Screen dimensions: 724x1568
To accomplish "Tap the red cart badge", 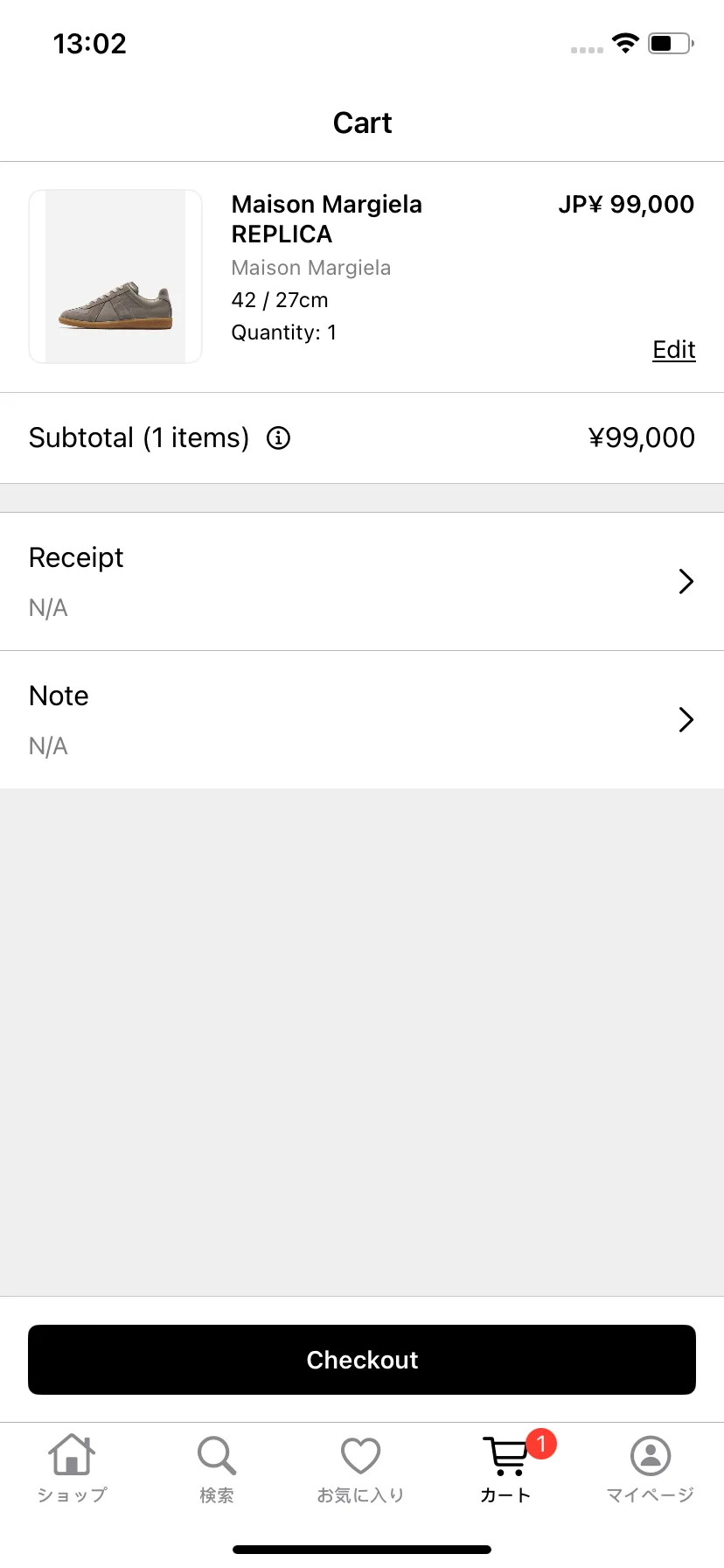I will (x=541, y=1443).
